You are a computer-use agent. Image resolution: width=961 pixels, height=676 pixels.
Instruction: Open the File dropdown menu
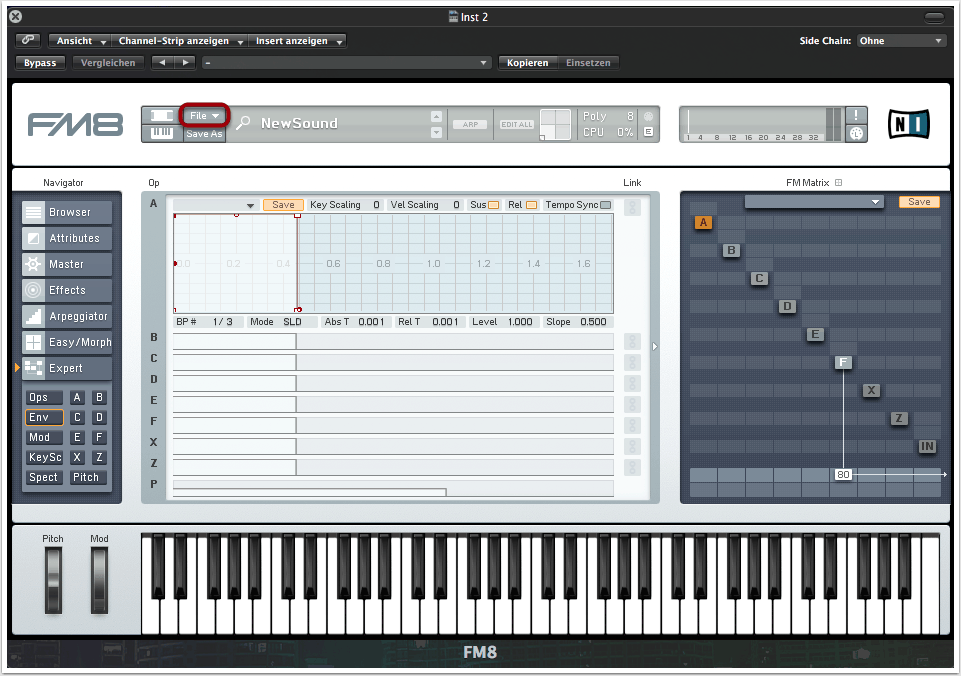(204, 116)
